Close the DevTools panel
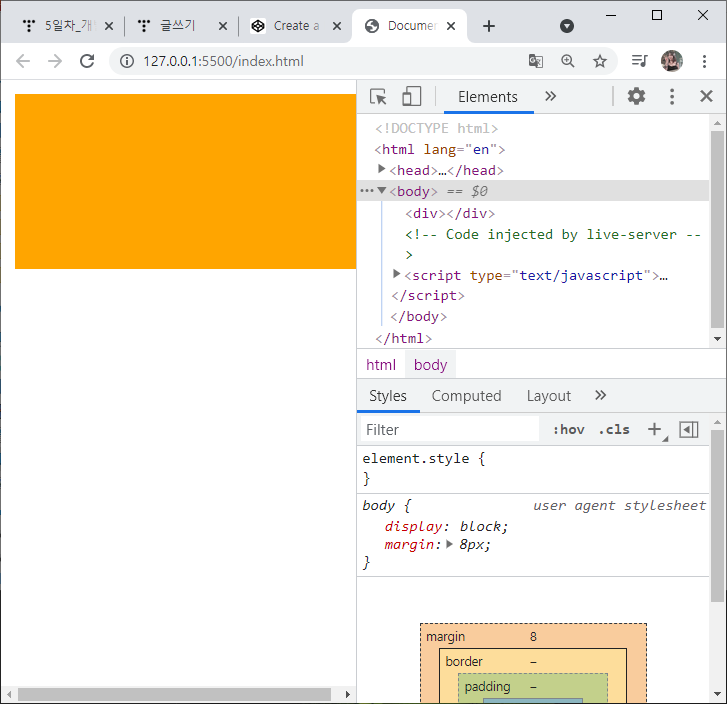This screenshot has width=727, height=704. point(706,96)
